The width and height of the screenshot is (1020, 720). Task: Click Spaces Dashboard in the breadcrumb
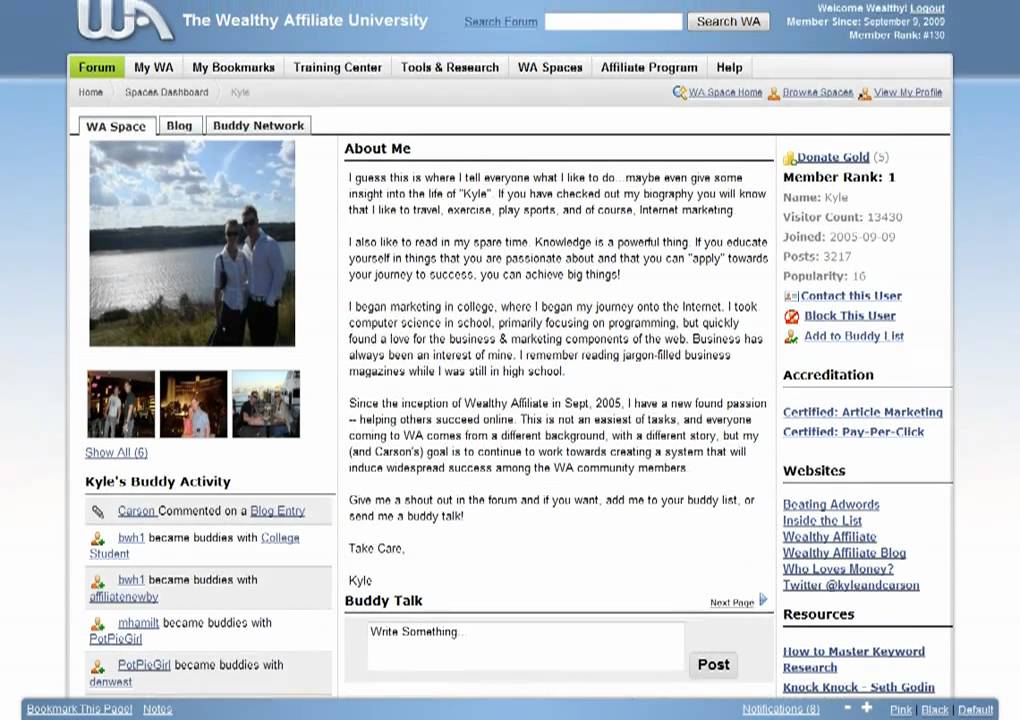point(167,92)
